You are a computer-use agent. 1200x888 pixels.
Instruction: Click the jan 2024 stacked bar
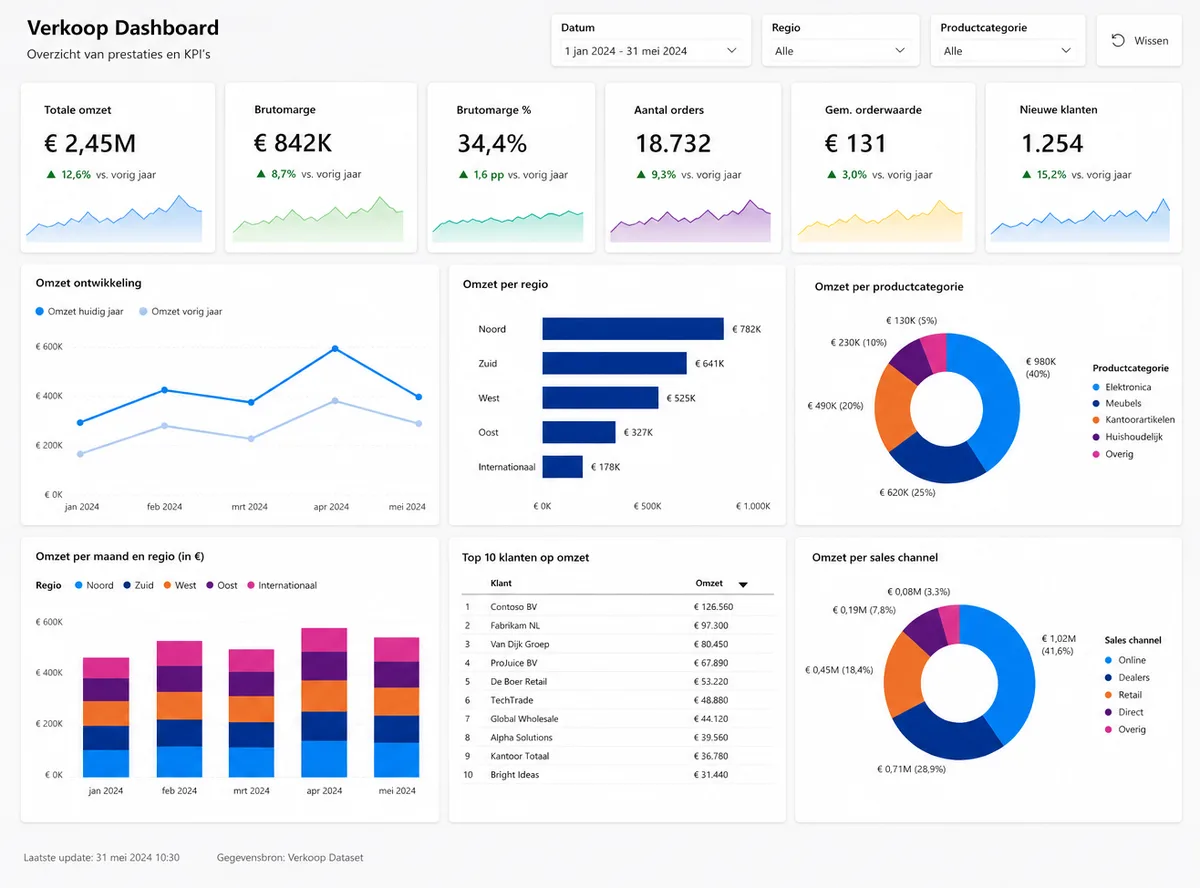pyautogui.click(x=106, y=717)
